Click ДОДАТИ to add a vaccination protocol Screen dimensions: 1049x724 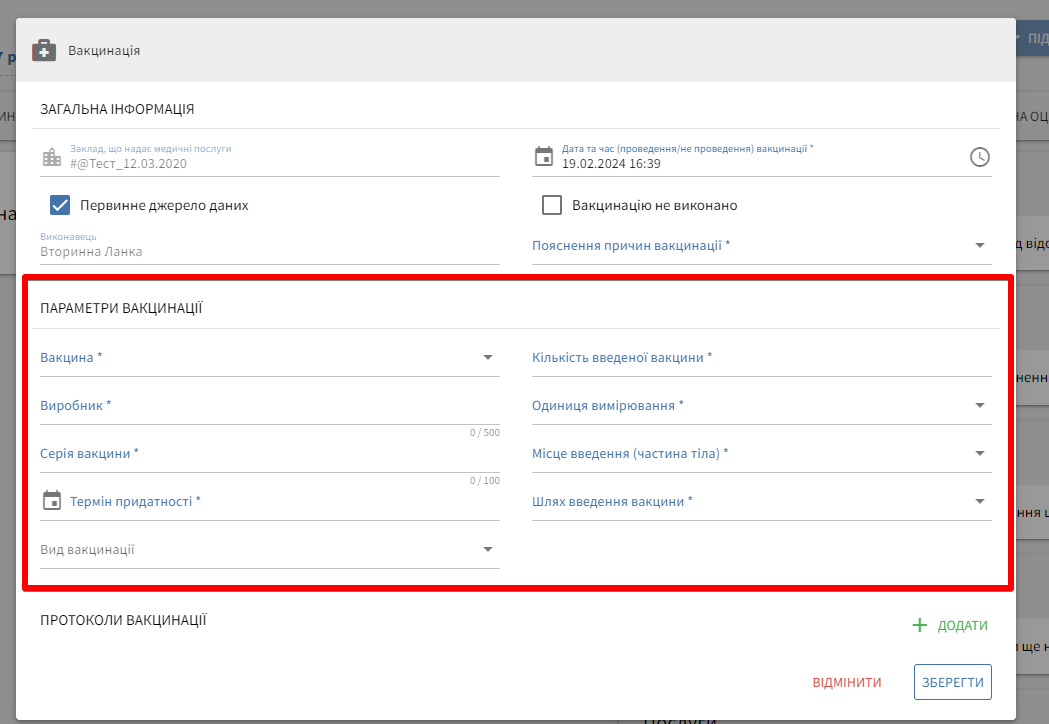pyautogui.click(x=962, y=625)
